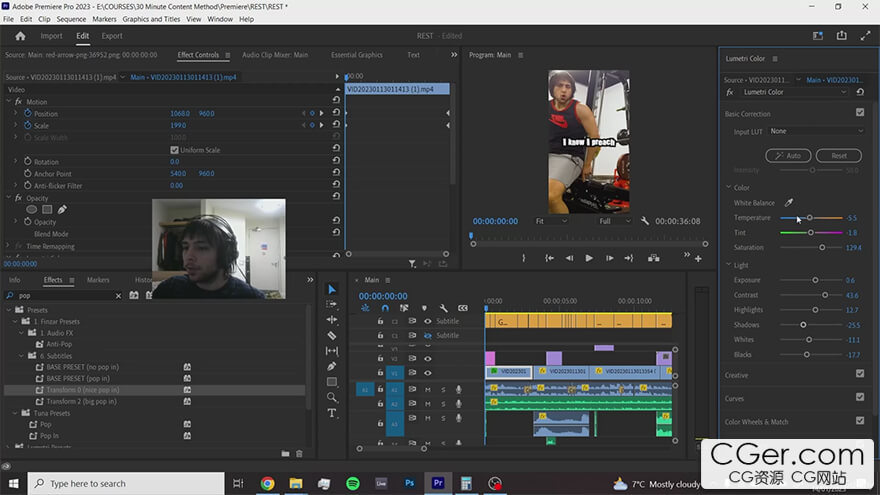The width and height of the screenshot is (880, 495).
Task: Switch to the Export workspace tab
Action: tap(112, 36)
